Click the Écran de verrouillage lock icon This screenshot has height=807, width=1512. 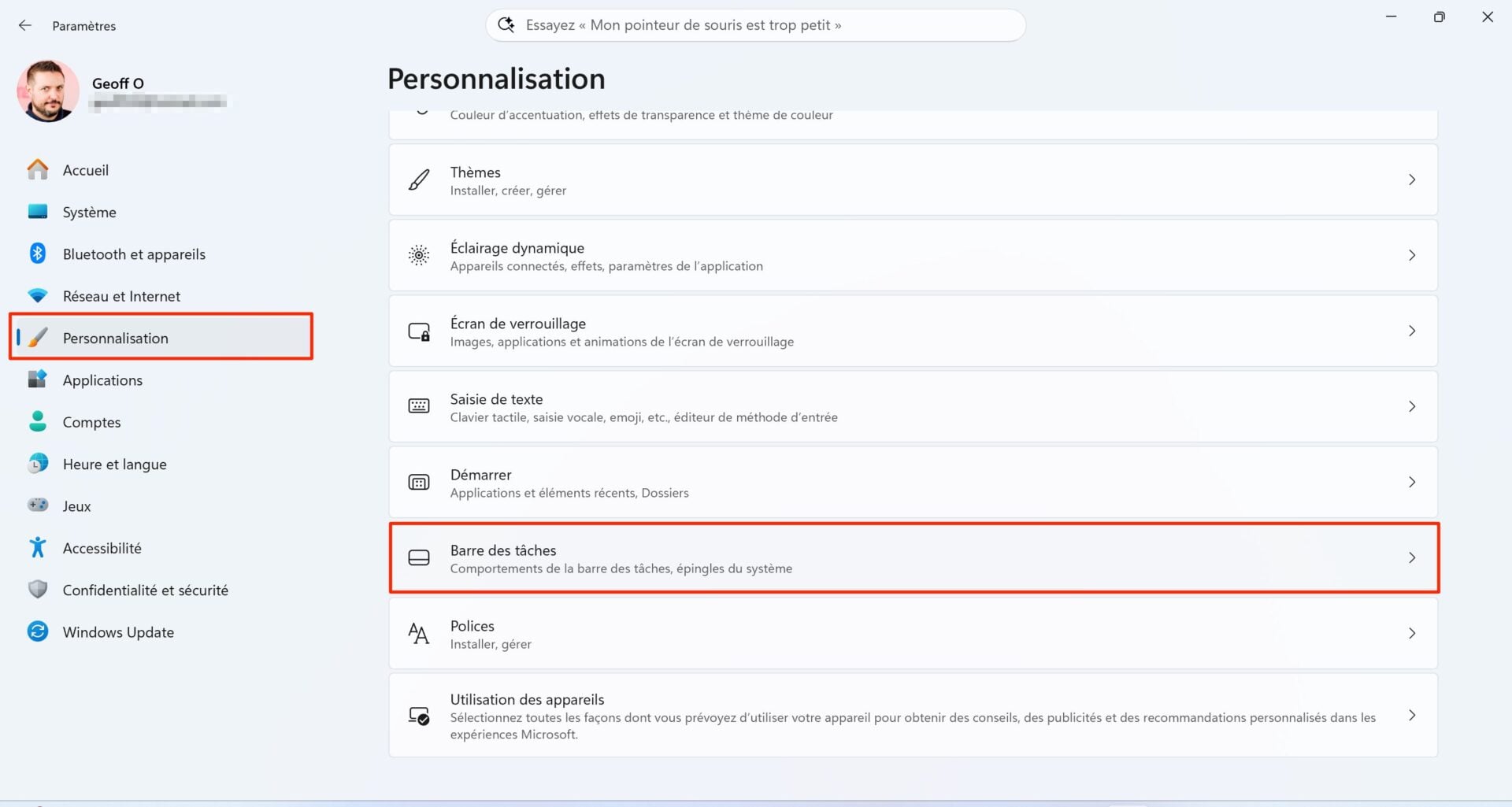(x=419, y=331)
